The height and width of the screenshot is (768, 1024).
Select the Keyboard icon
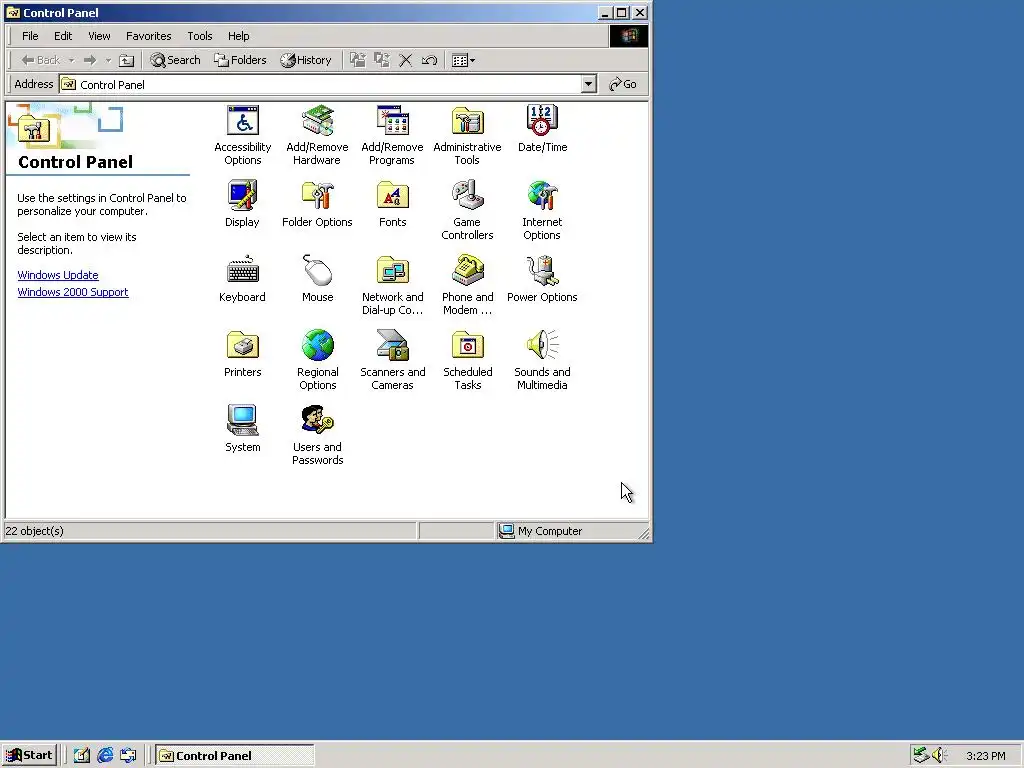[x=242, y=279]
